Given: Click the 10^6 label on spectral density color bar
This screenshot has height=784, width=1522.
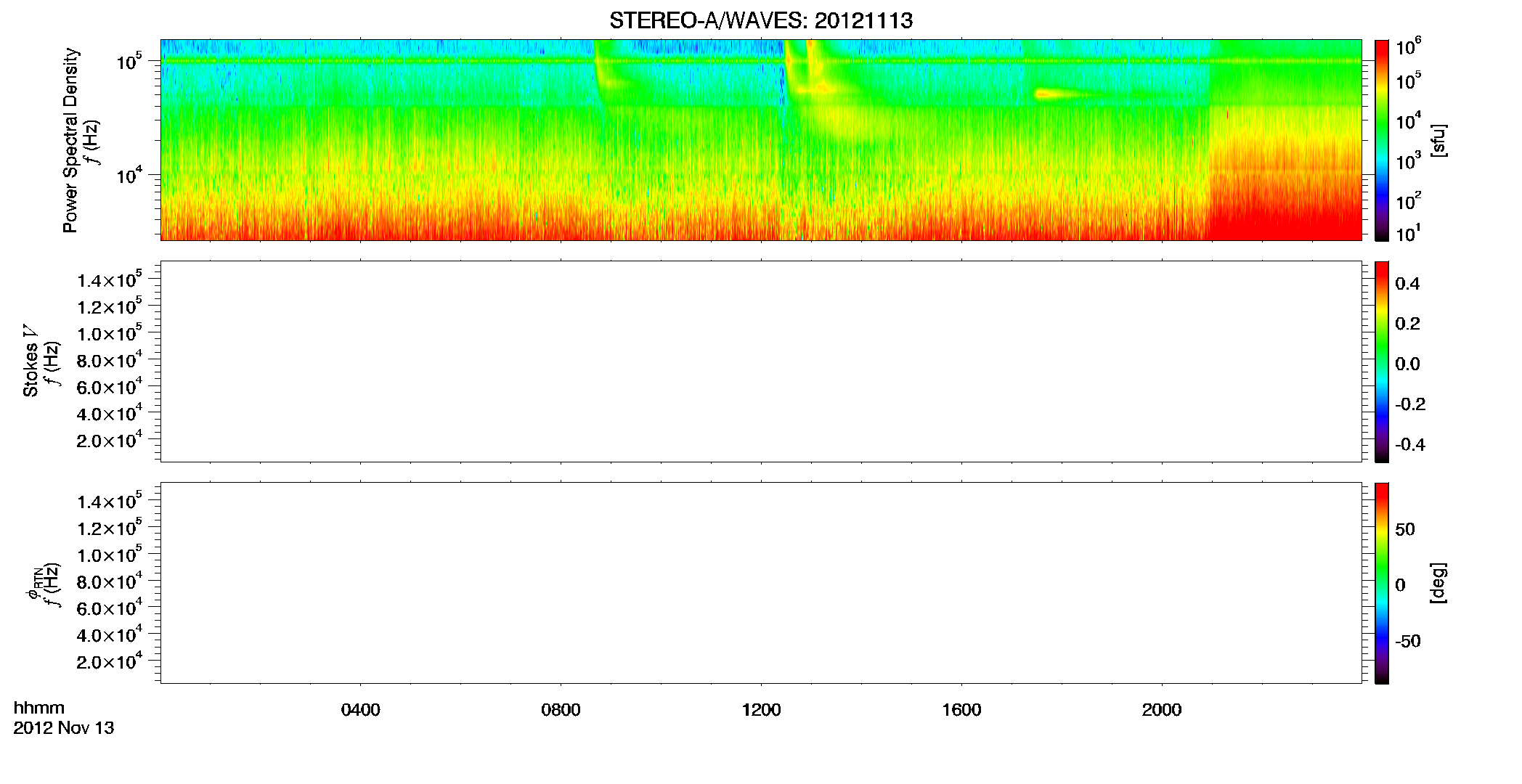Looking at the screenshot, I should coord(1409,47).
